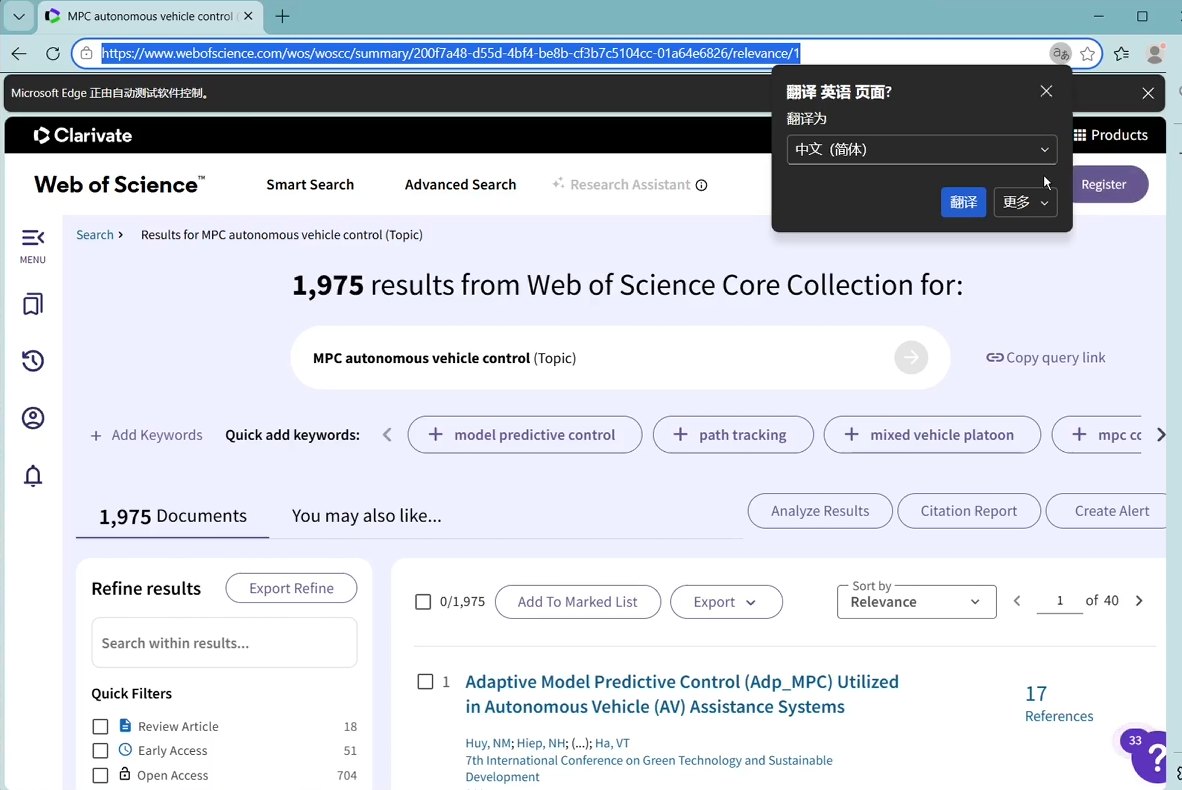Show previous quick add keywords
Image resolution: width=1182 pixels, height=790 pixels.
pyautogui.click(x=387, y=435)
